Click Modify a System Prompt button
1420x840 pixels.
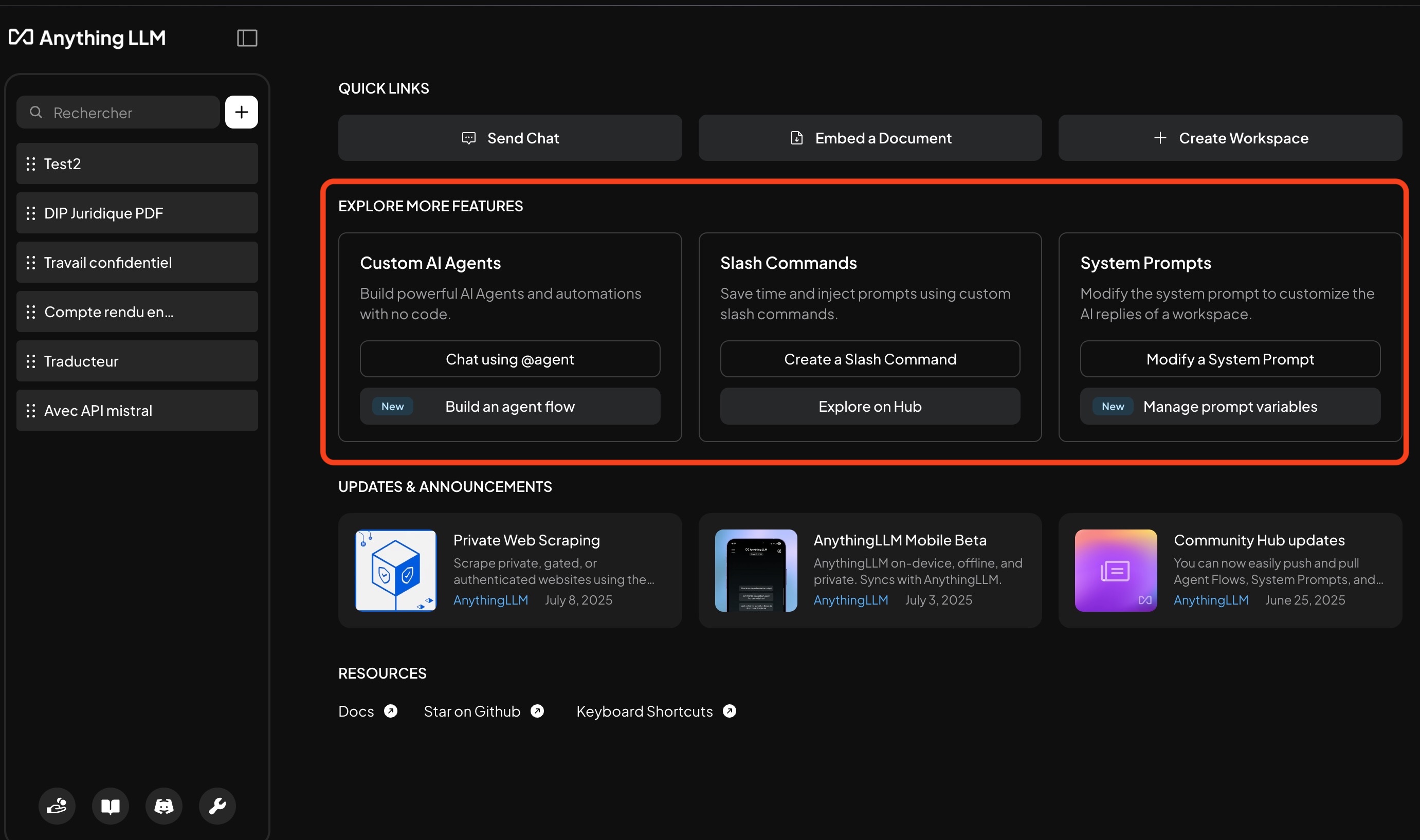(x=1230, y=359)
